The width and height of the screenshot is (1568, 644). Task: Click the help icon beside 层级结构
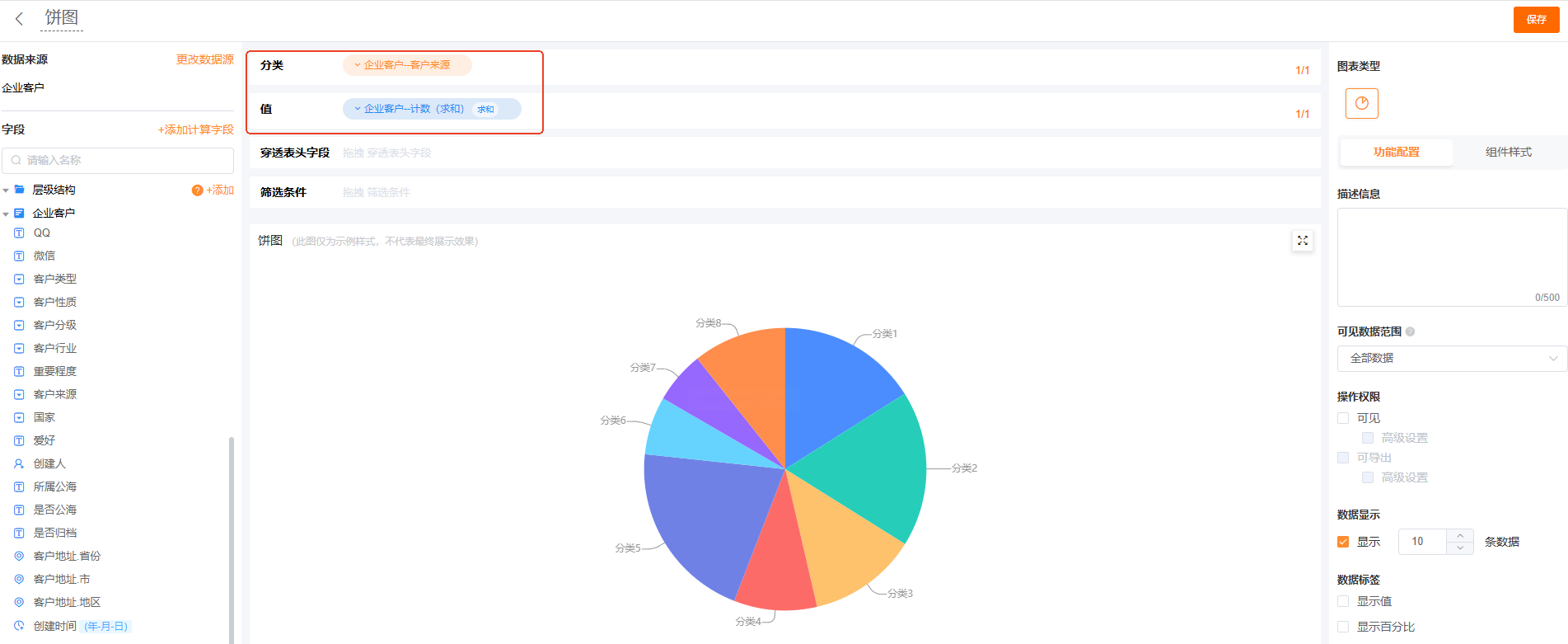click(197, 190)
